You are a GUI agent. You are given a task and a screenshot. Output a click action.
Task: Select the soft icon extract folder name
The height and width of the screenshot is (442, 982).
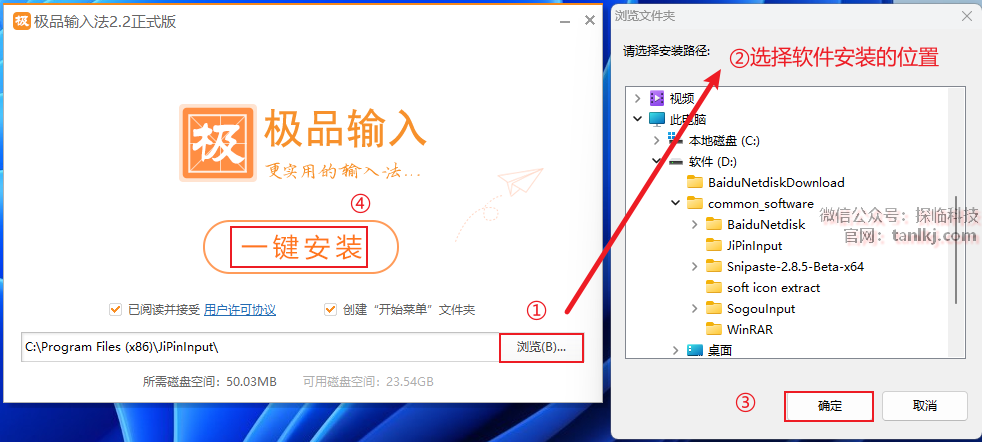click(773, 287)
